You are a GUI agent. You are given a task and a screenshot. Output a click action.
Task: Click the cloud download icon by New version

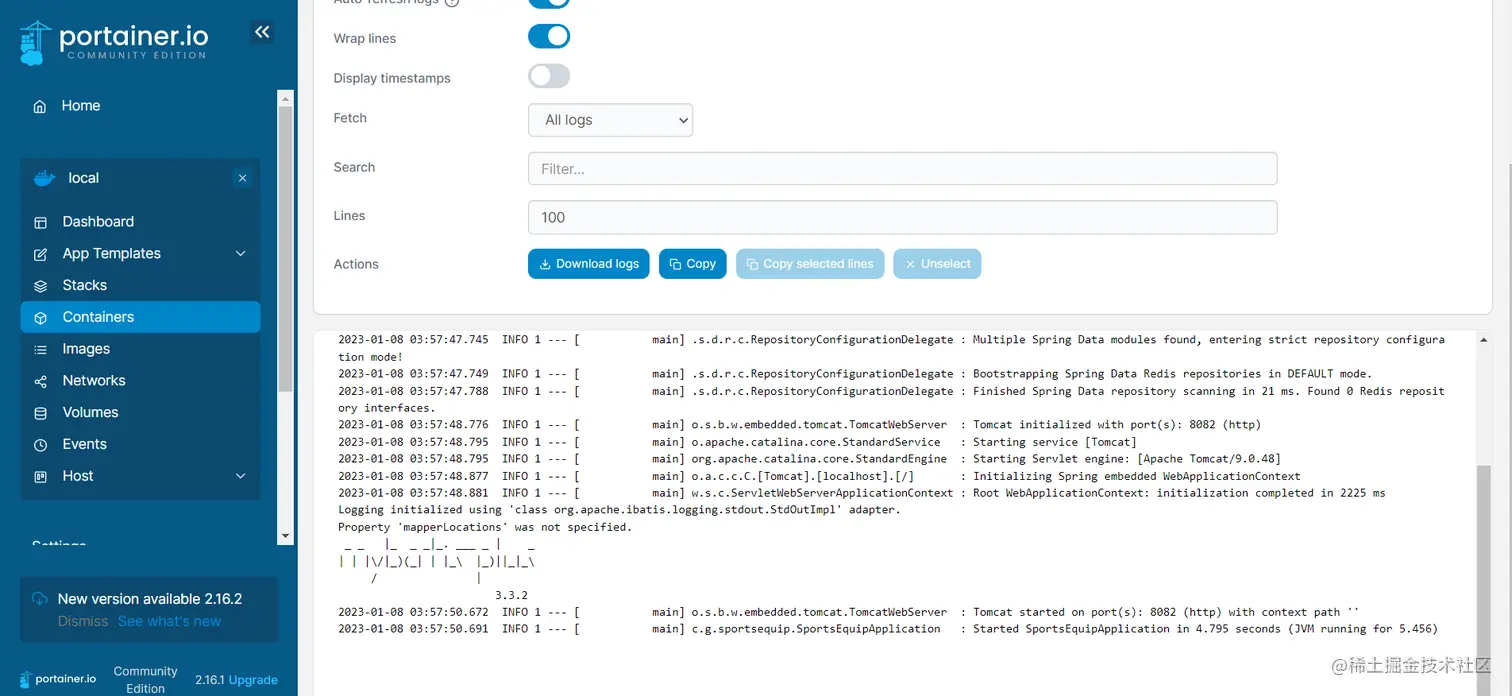tap(40, 599)
